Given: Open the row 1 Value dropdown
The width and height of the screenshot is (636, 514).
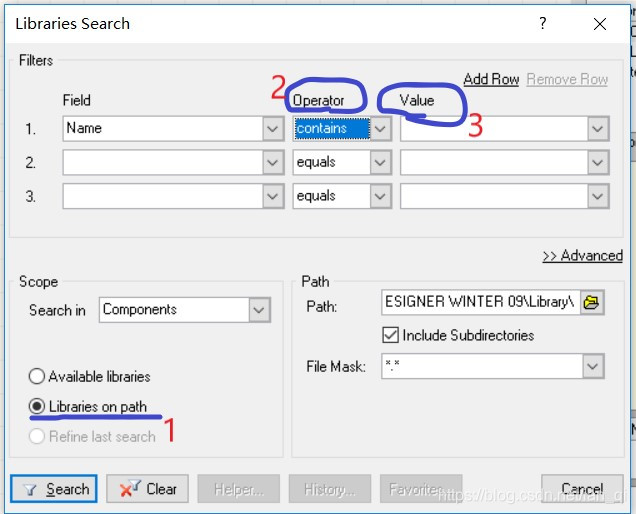Looking at the screenshot, I should [x=598, y=129].
